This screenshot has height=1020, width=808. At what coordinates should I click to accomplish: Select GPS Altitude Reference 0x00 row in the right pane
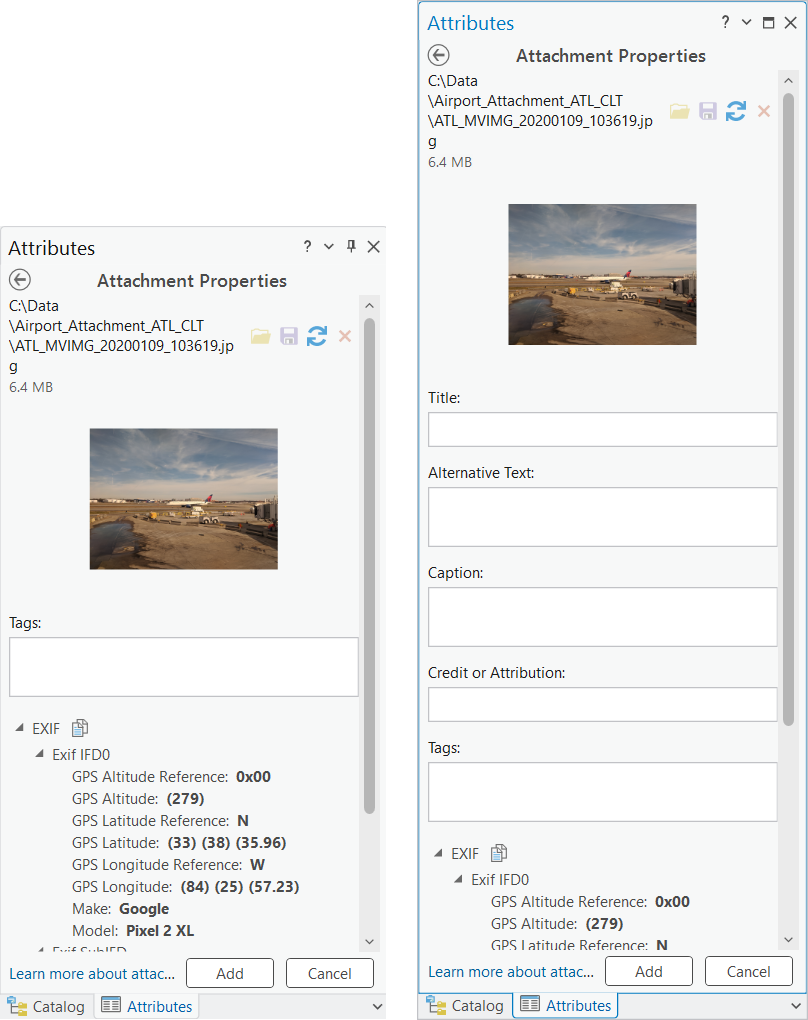tap(590, 902)
